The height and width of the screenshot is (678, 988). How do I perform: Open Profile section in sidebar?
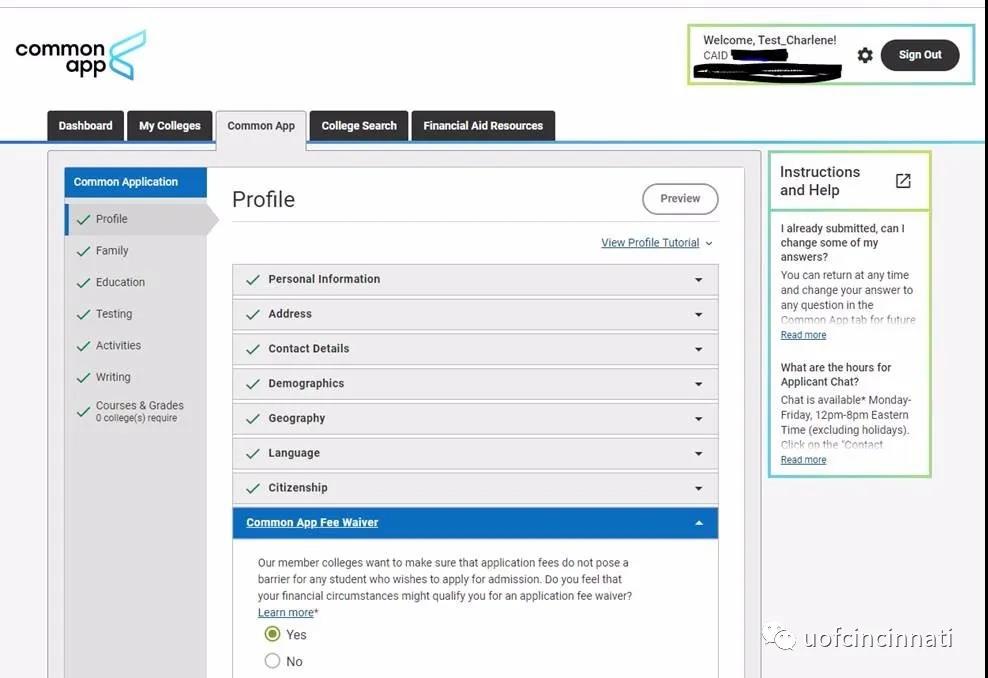point(136,219)
